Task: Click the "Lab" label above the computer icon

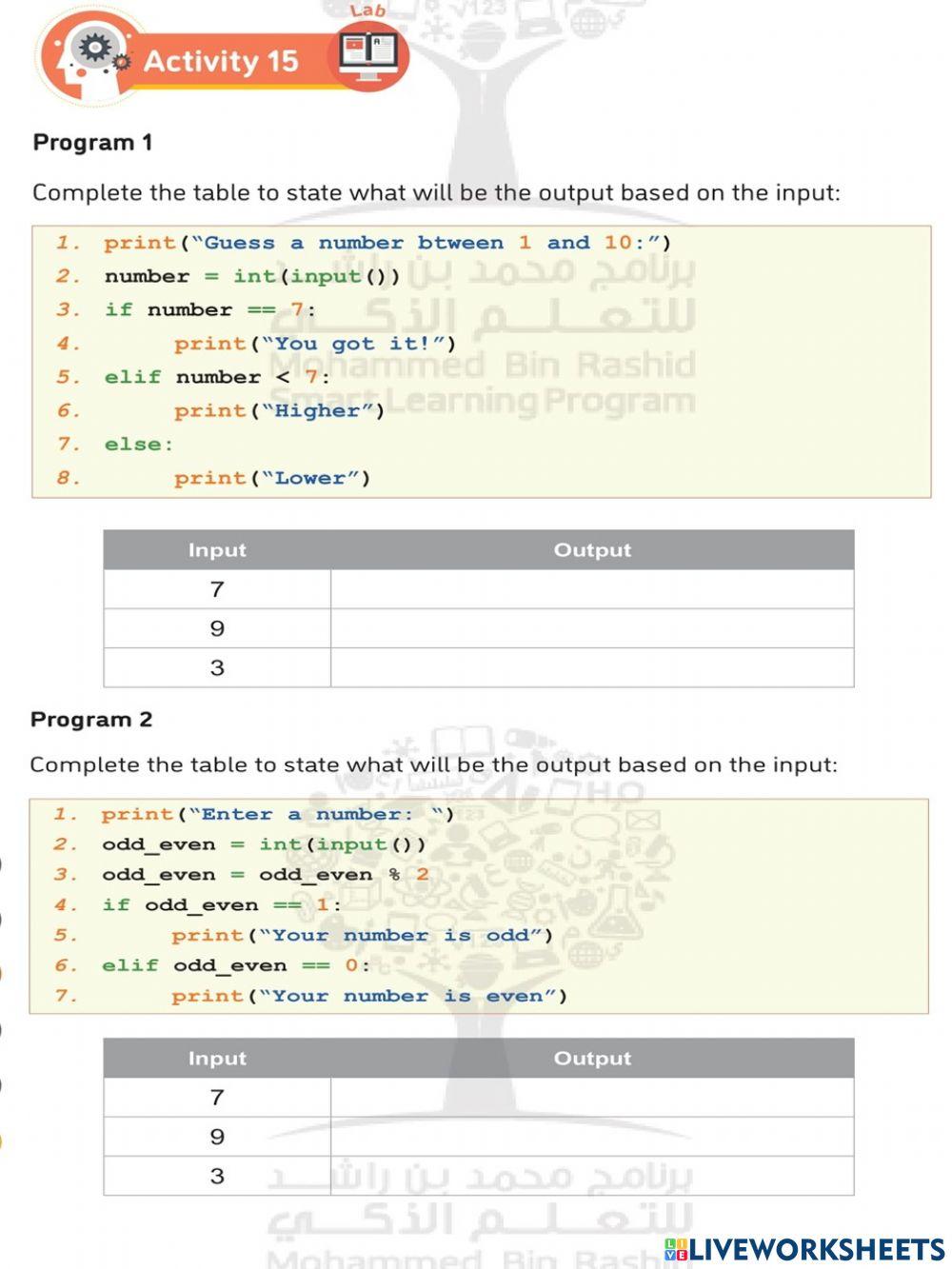Action: (x=367, y=10)
